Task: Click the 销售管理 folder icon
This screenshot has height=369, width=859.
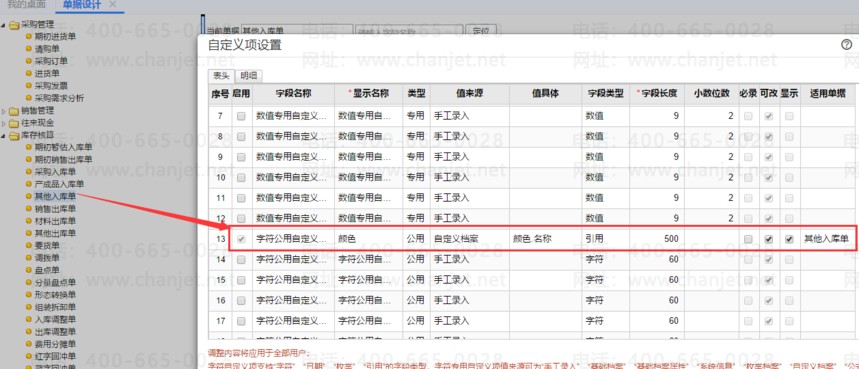Action: click(x=14, y=111)
